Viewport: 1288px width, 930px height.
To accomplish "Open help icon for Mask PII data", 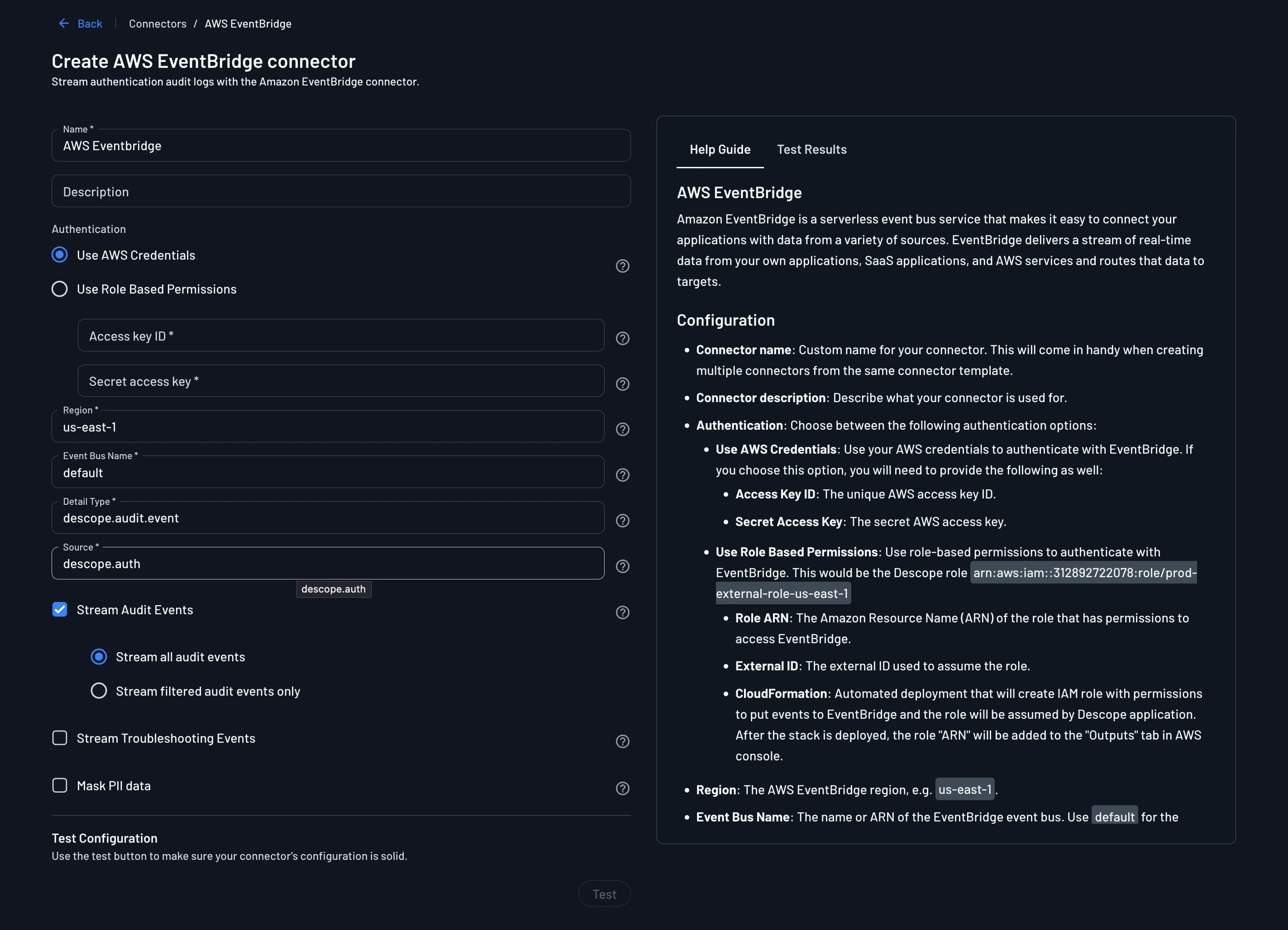I will (x=622, y=788).
